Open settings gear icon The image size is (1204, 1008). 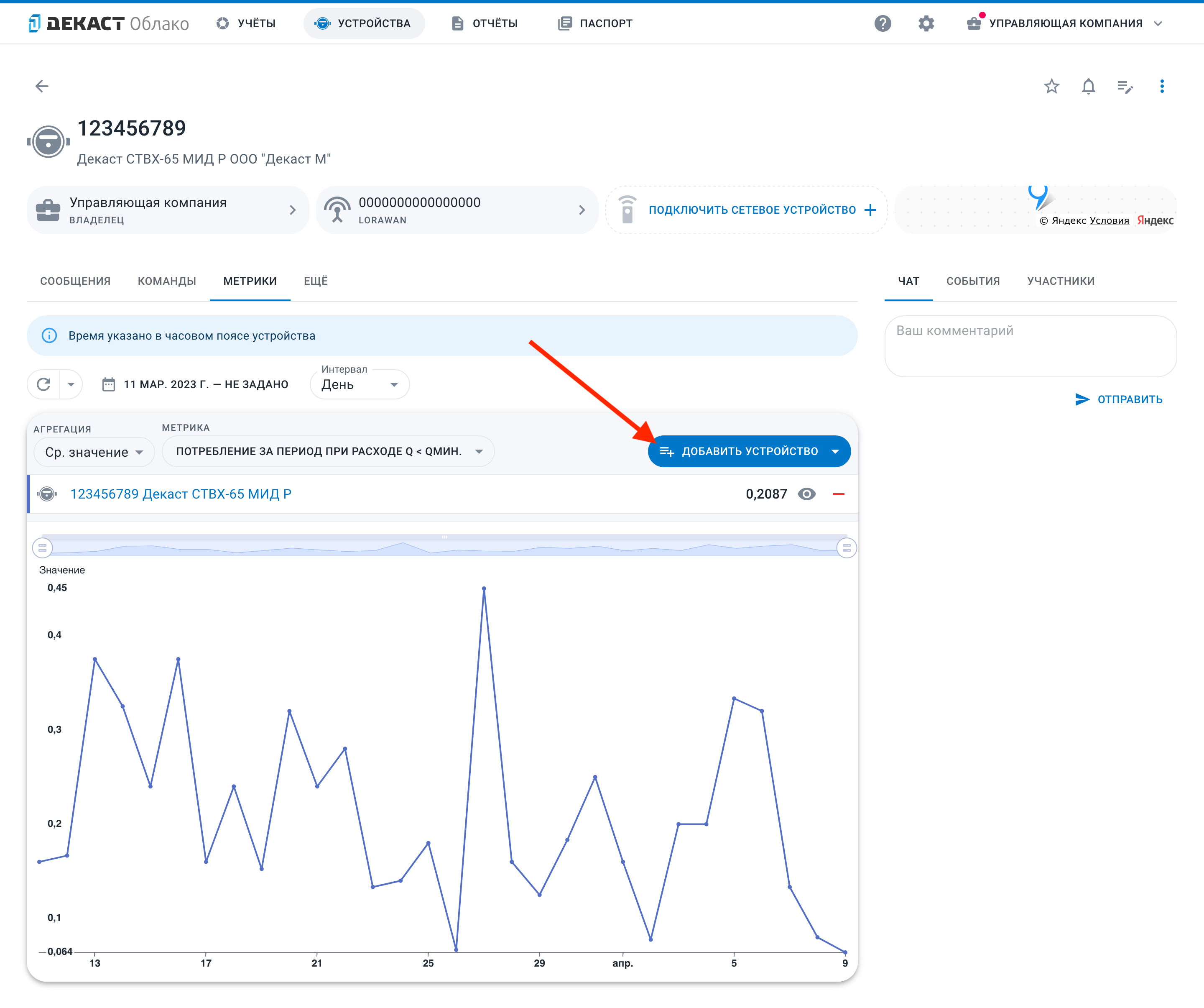click(x=926, y=23)
